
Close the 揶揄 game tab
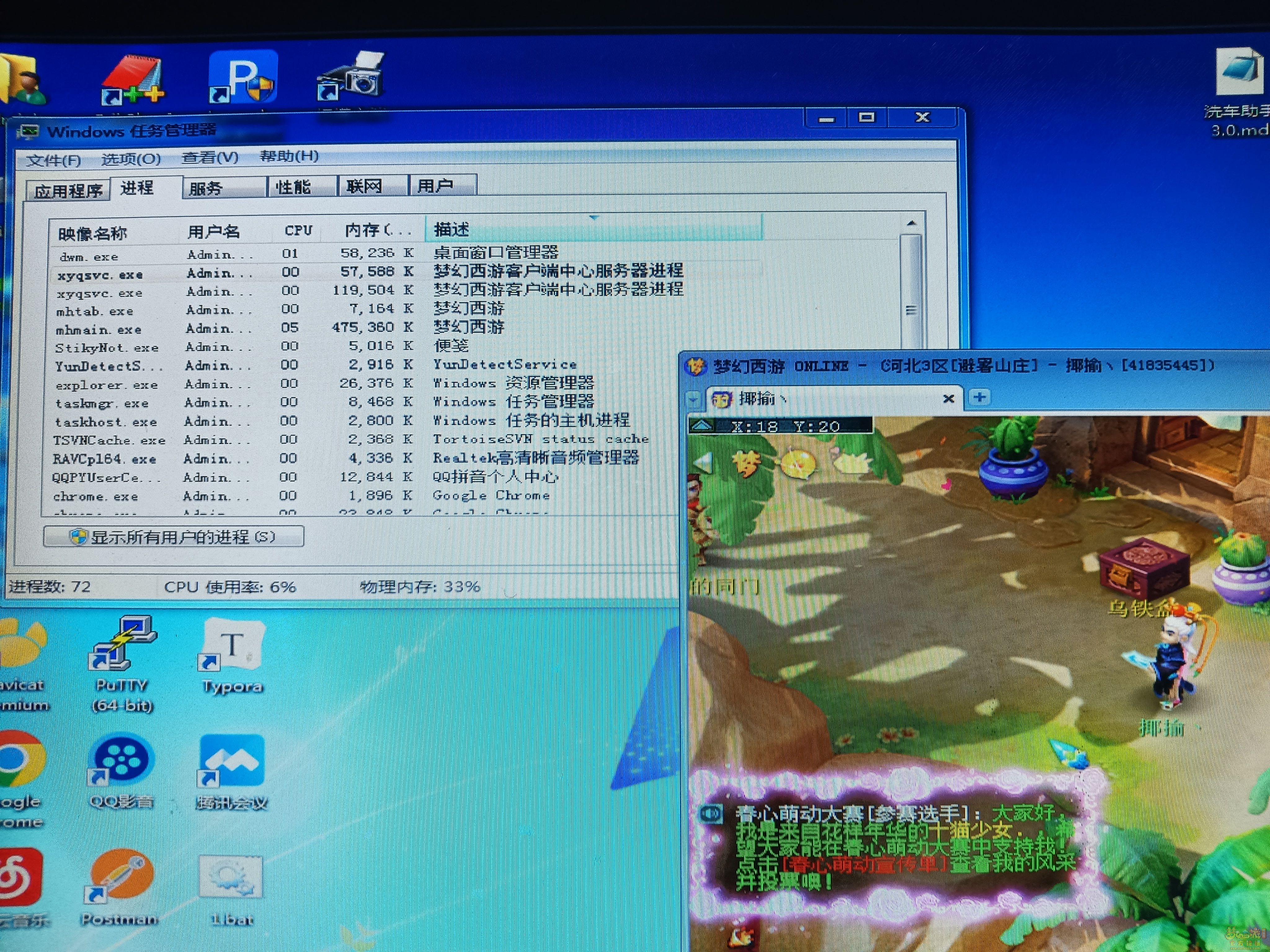[x=948, y=398]
